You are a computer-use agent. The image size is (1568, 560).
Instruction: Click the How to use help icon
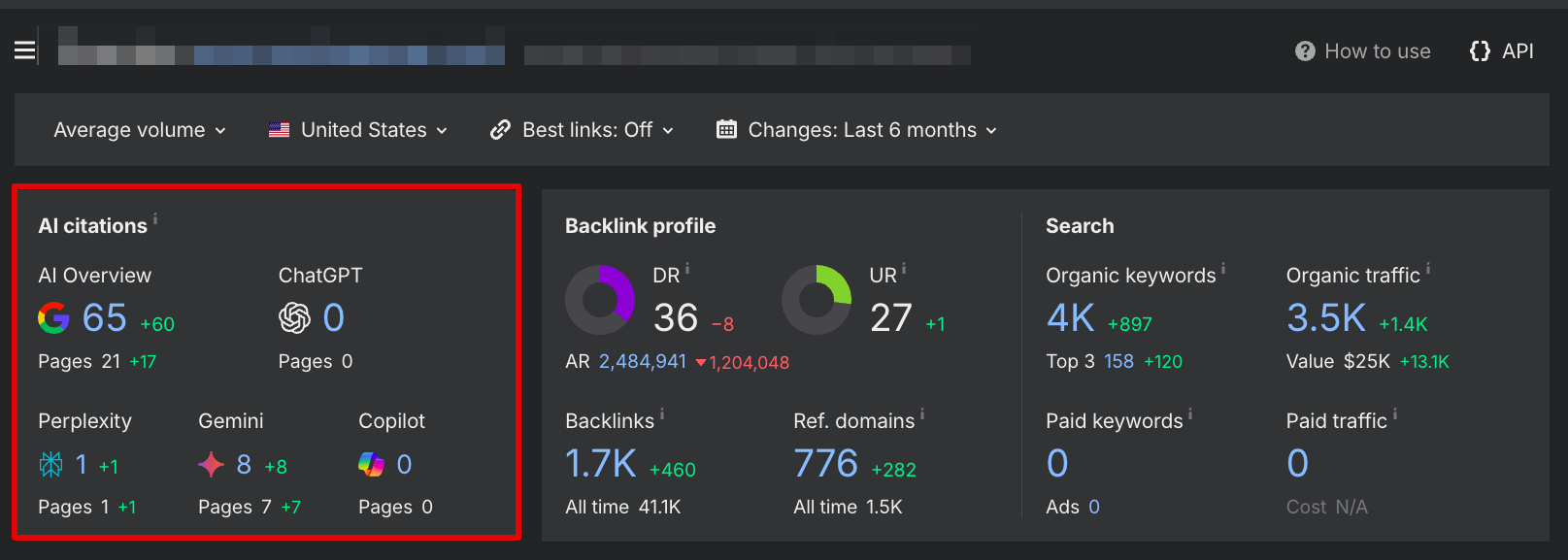[x=1305, y=51]
